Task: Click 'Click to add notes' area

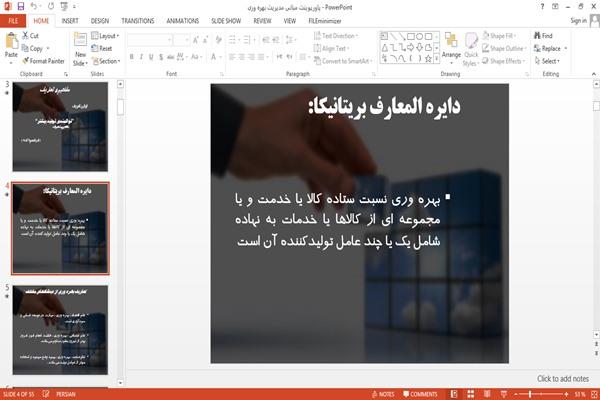Action: tap(562, 379)
